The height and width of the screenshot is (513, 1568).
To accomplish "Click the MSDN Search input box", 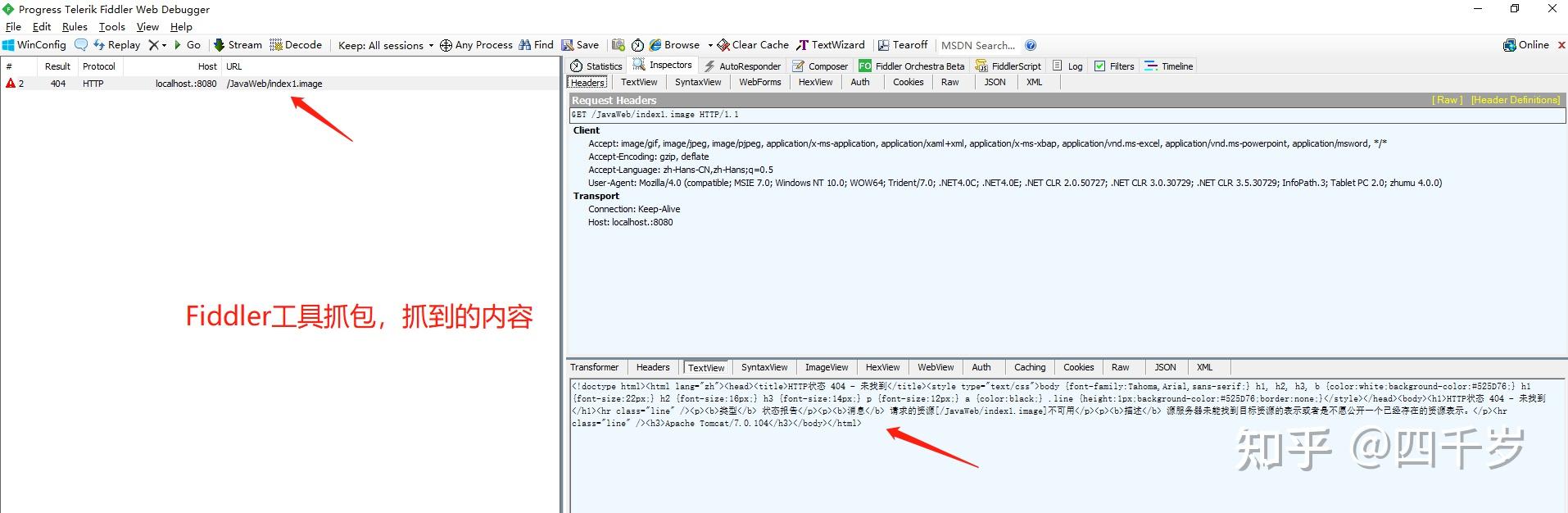I will [978, 45].
